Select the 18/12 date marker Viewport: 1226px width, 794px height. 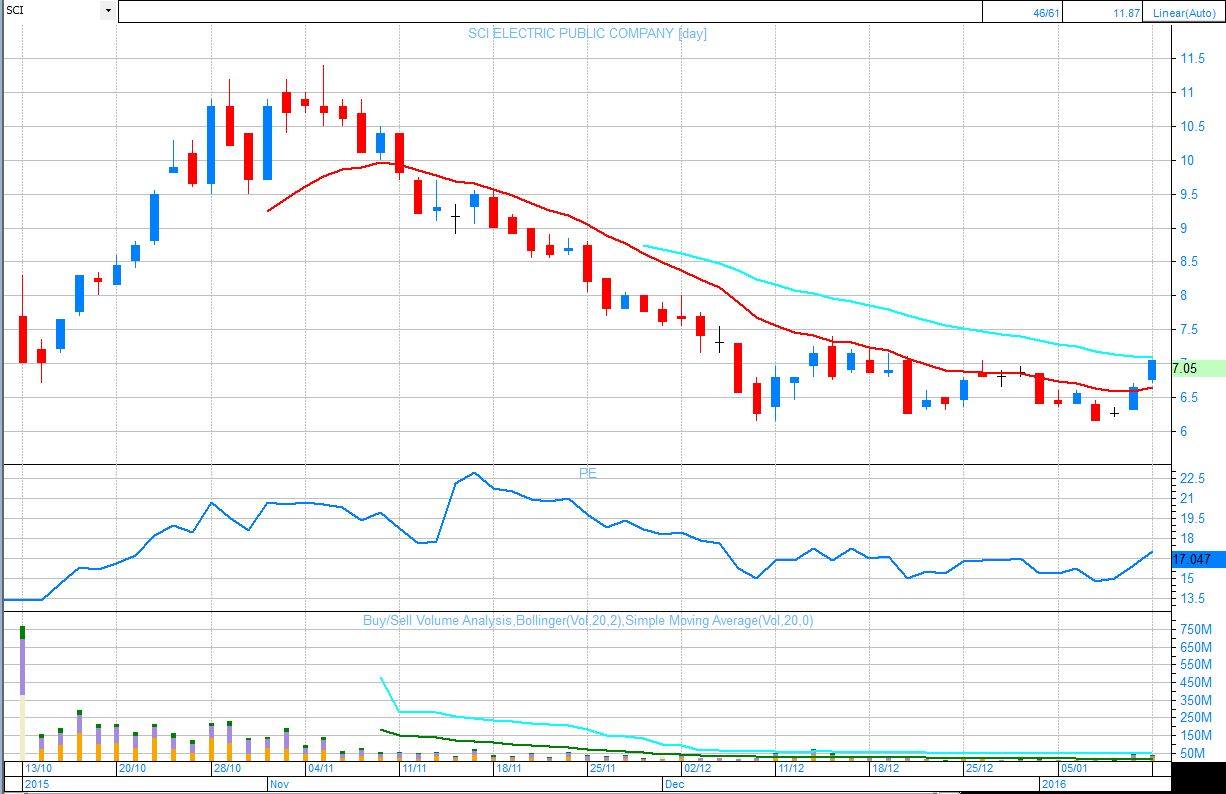[x=885, y=768]
